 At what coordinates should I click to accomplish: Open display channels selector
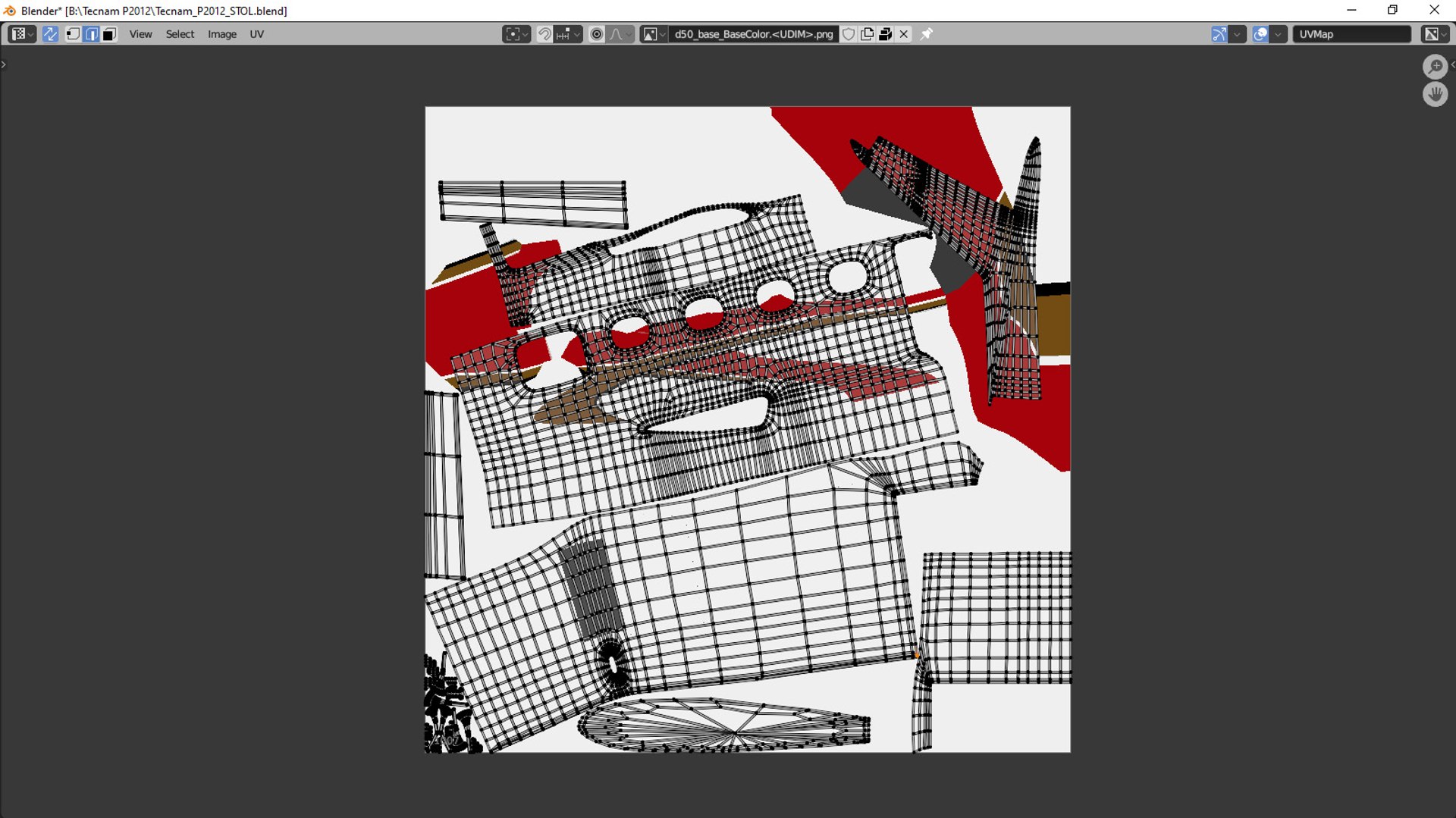point(1435,34)
